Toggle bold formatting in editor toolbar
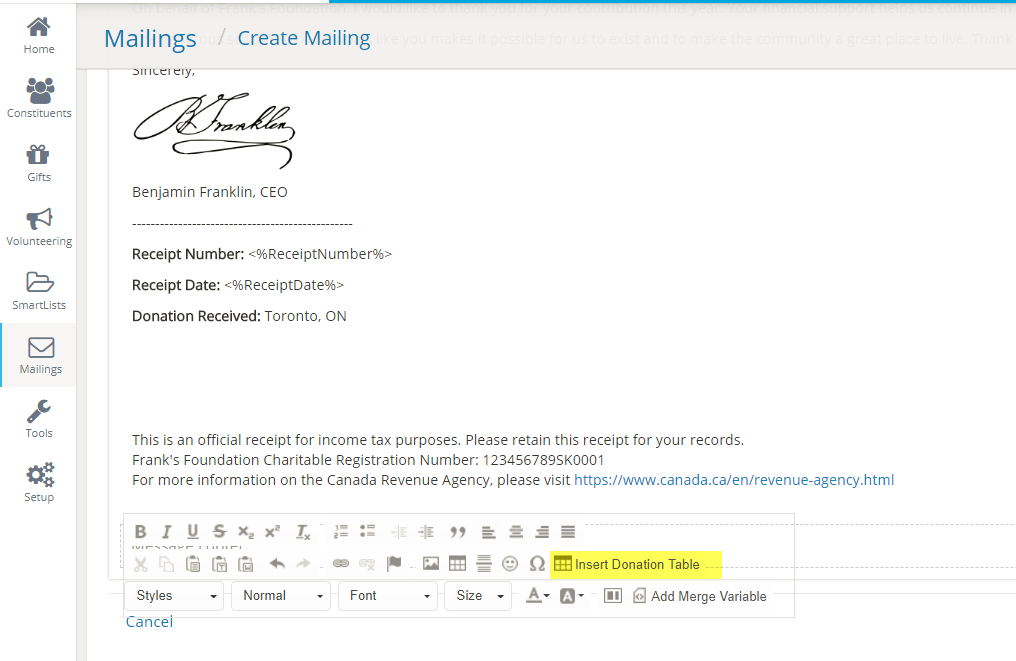The image size is (1016, 661). click(141, 532)
